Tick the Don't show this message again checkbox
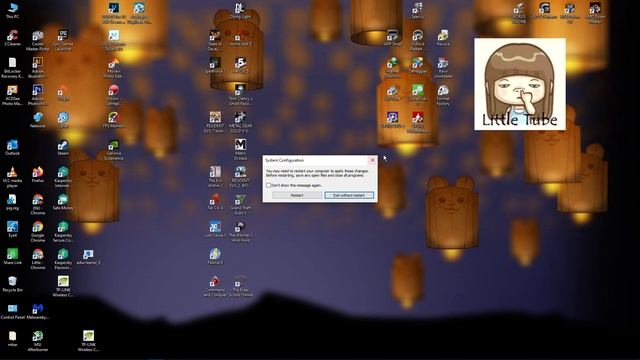Viewport: 640px width, 360px height. tap(269, 185)
